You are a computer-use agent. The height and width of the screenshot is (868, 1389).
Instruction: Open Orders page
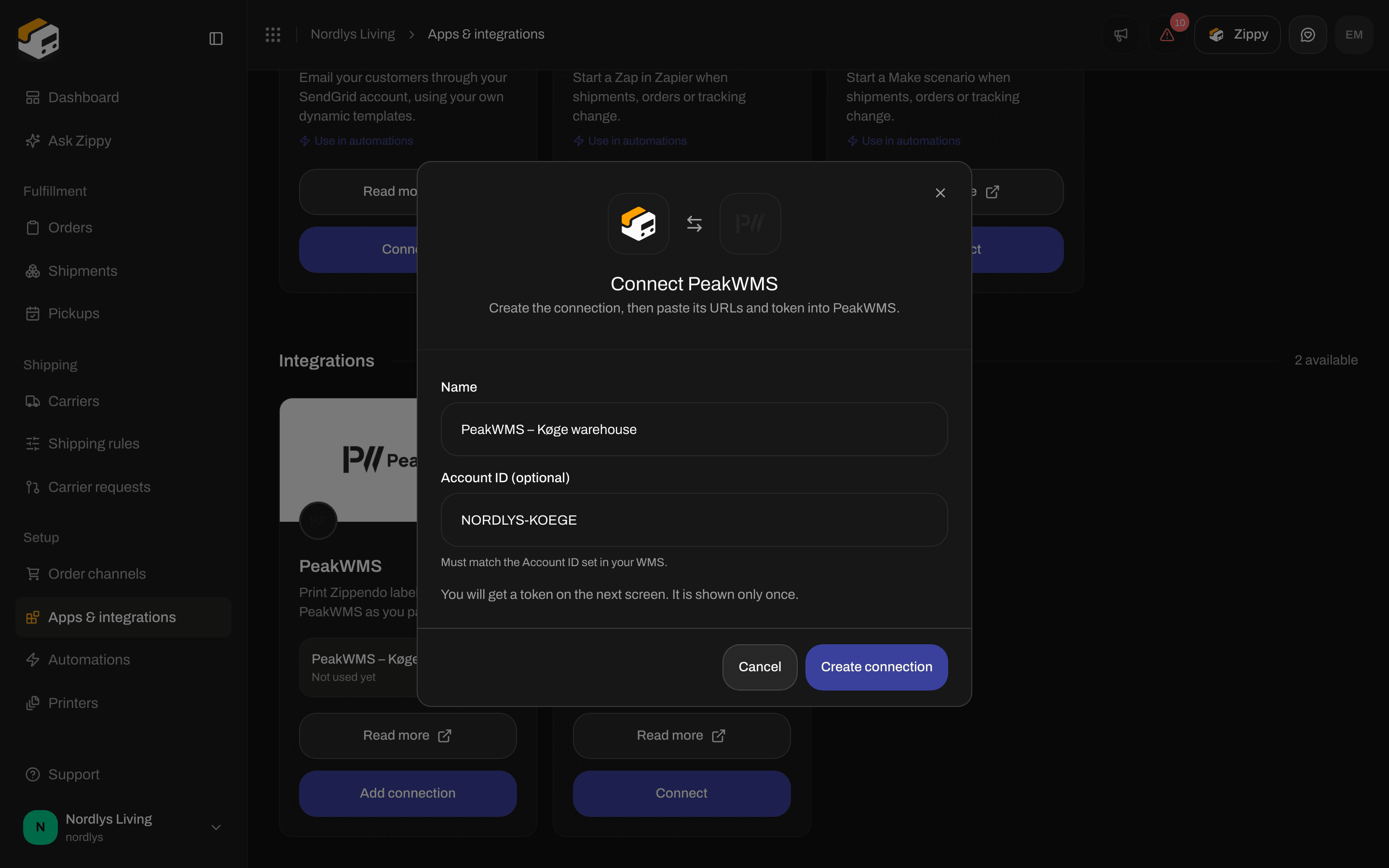(x=123, y=227)
